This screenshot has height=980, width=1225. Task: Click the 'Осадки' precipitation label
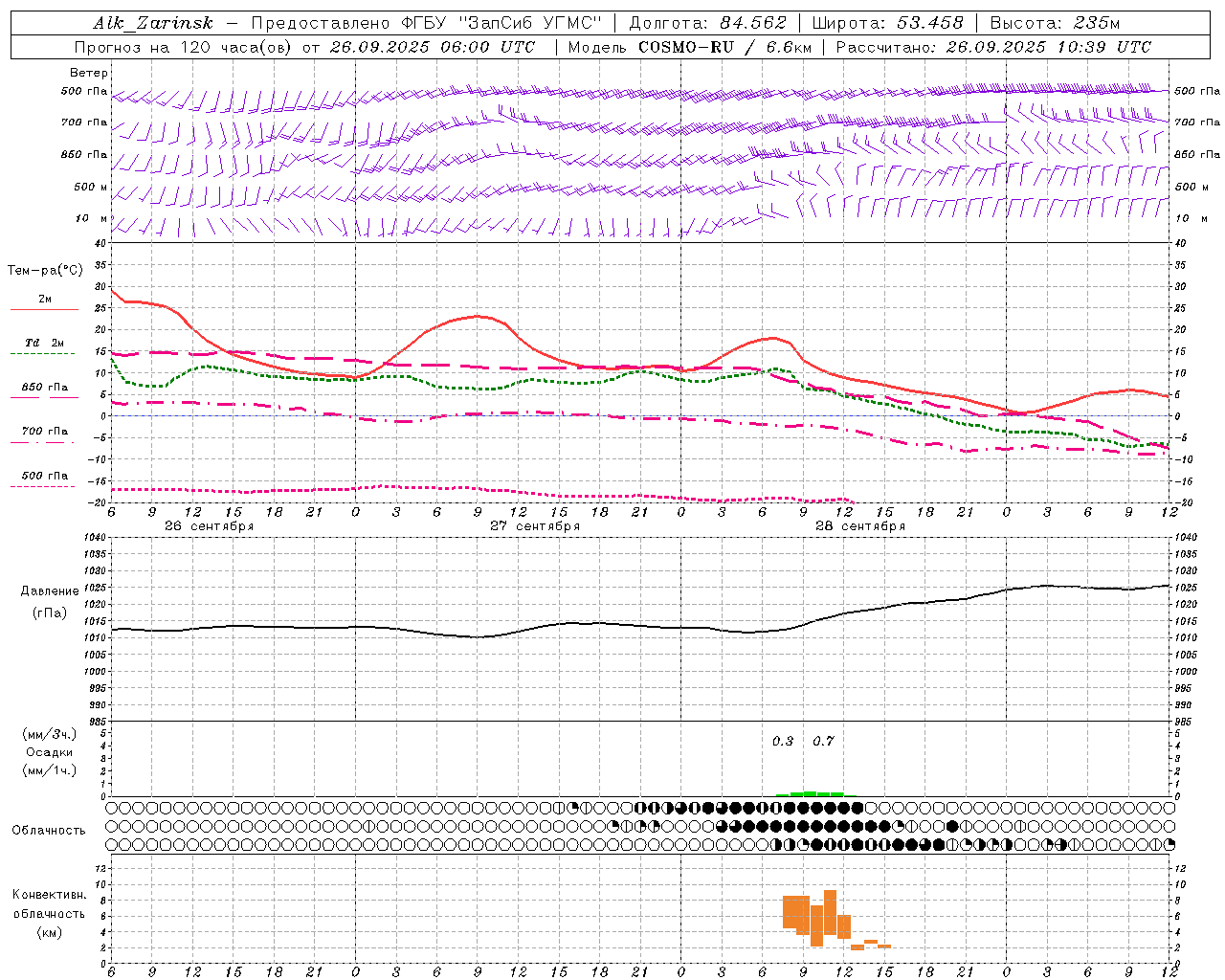(50, 752)
